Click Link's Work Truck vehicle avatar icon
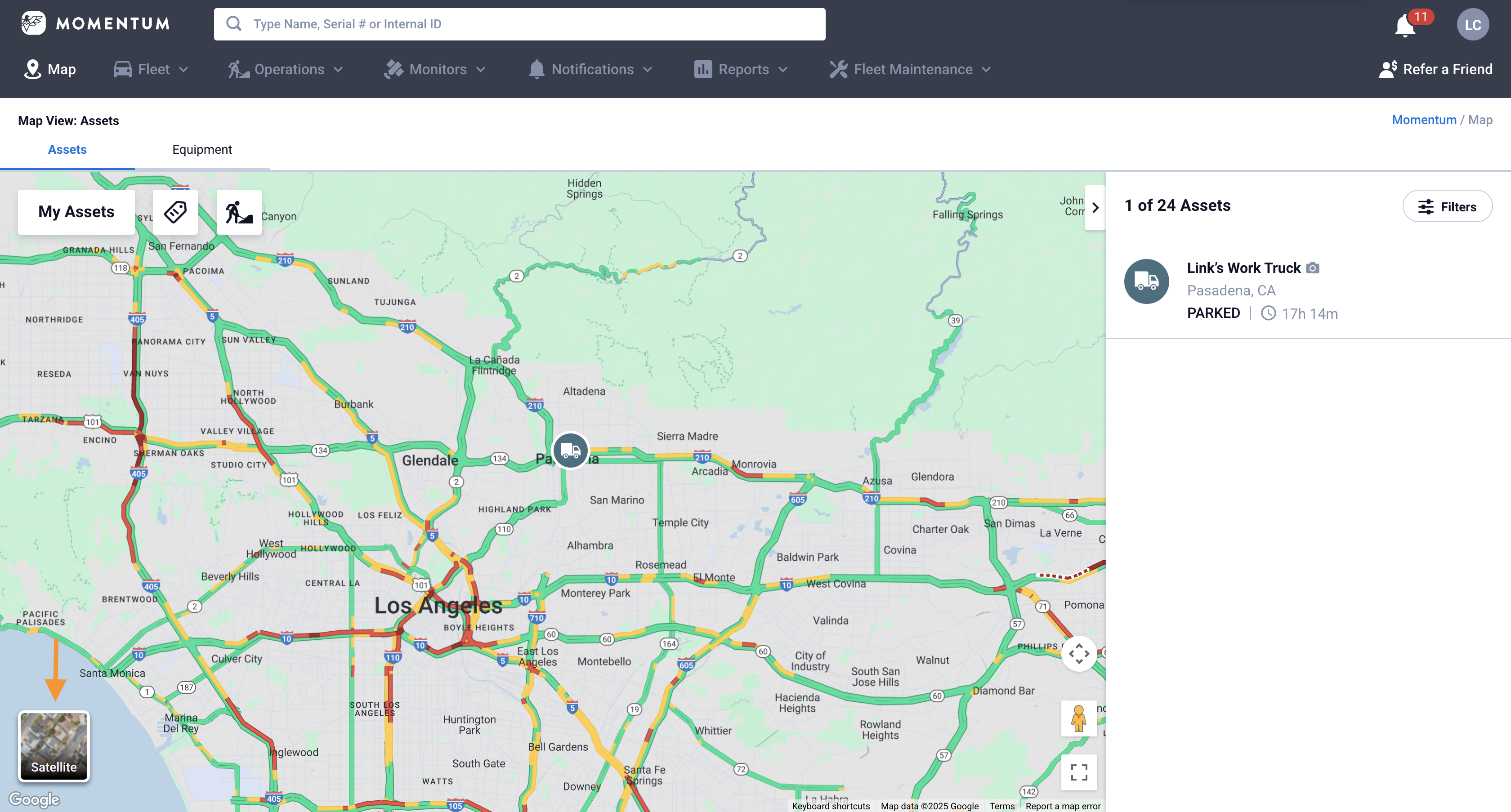 click(x=1146, y=281)
